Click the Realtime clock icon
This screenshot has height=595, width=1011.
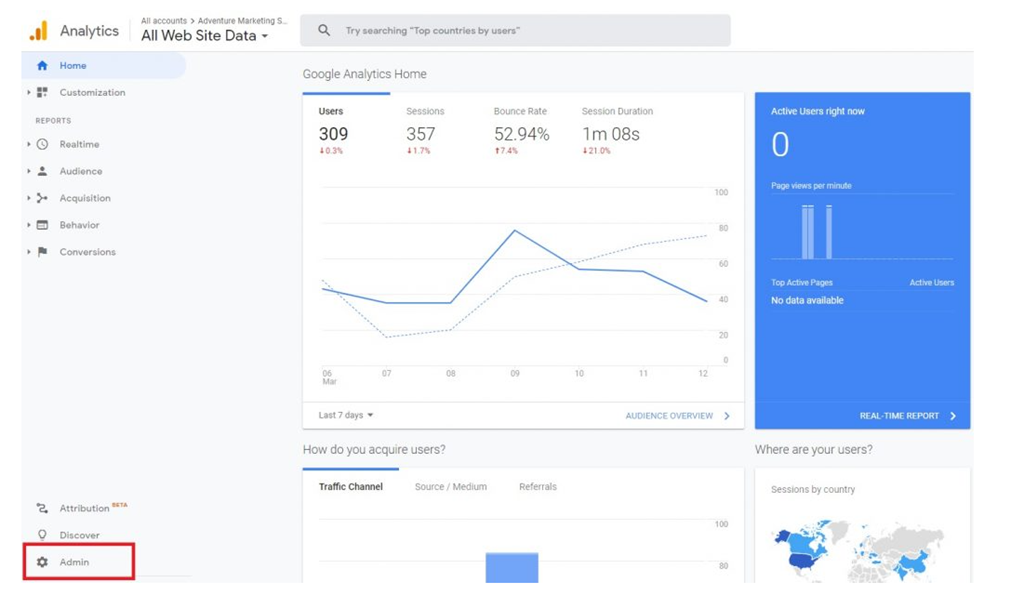[42, 145]
